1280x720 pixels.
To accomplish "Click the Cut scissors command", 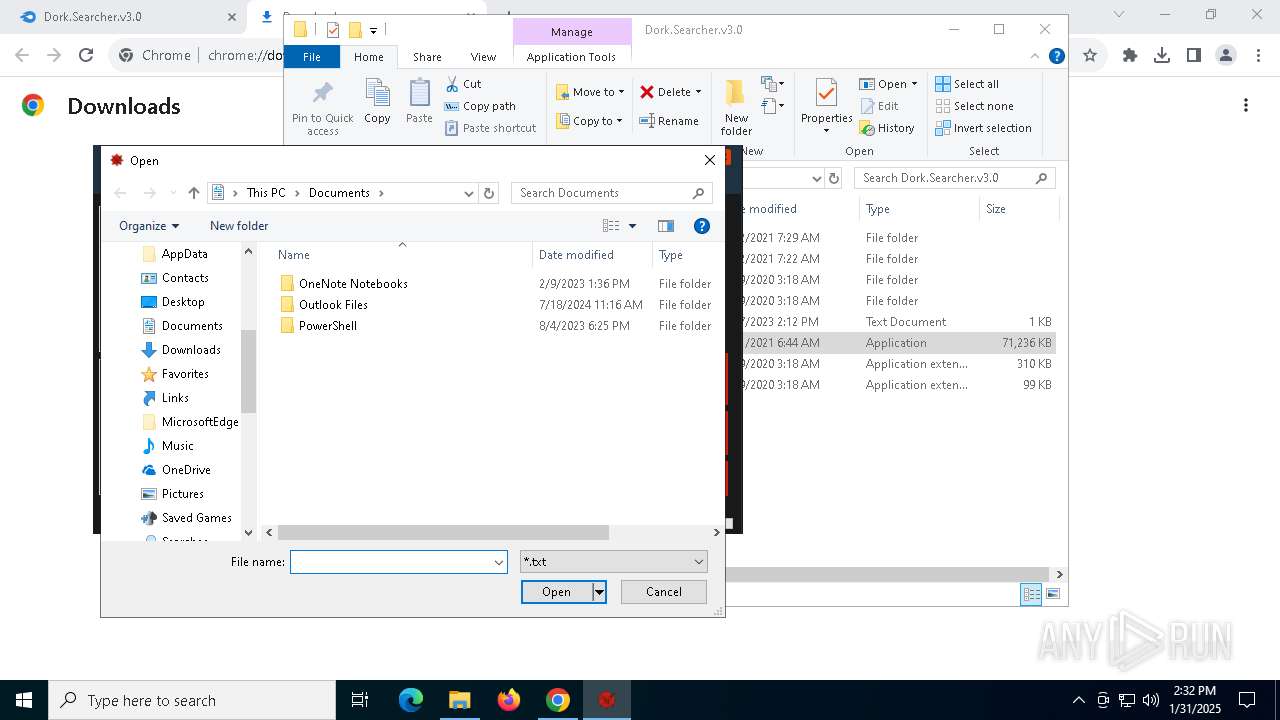I will [x=463, y=84].
